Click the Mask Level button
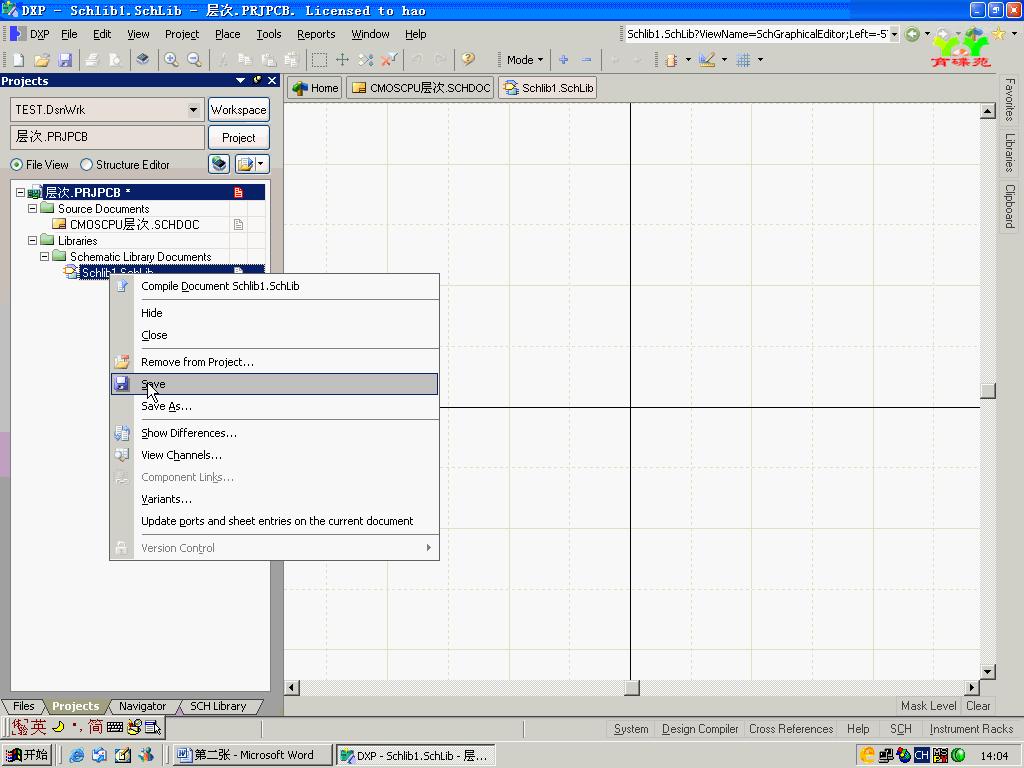The width and height of the screenshot is (1024, 768). (928, 706)
